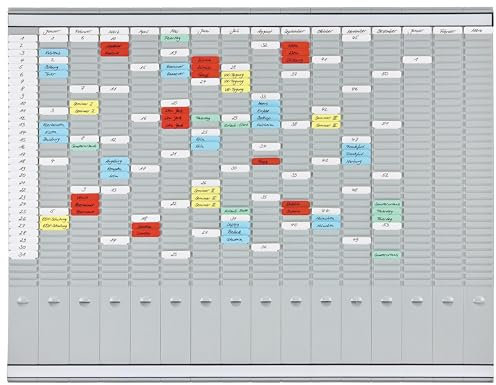Select red card in April, row 27
Viewport: 496px width, 385px height.
point(146,226)
